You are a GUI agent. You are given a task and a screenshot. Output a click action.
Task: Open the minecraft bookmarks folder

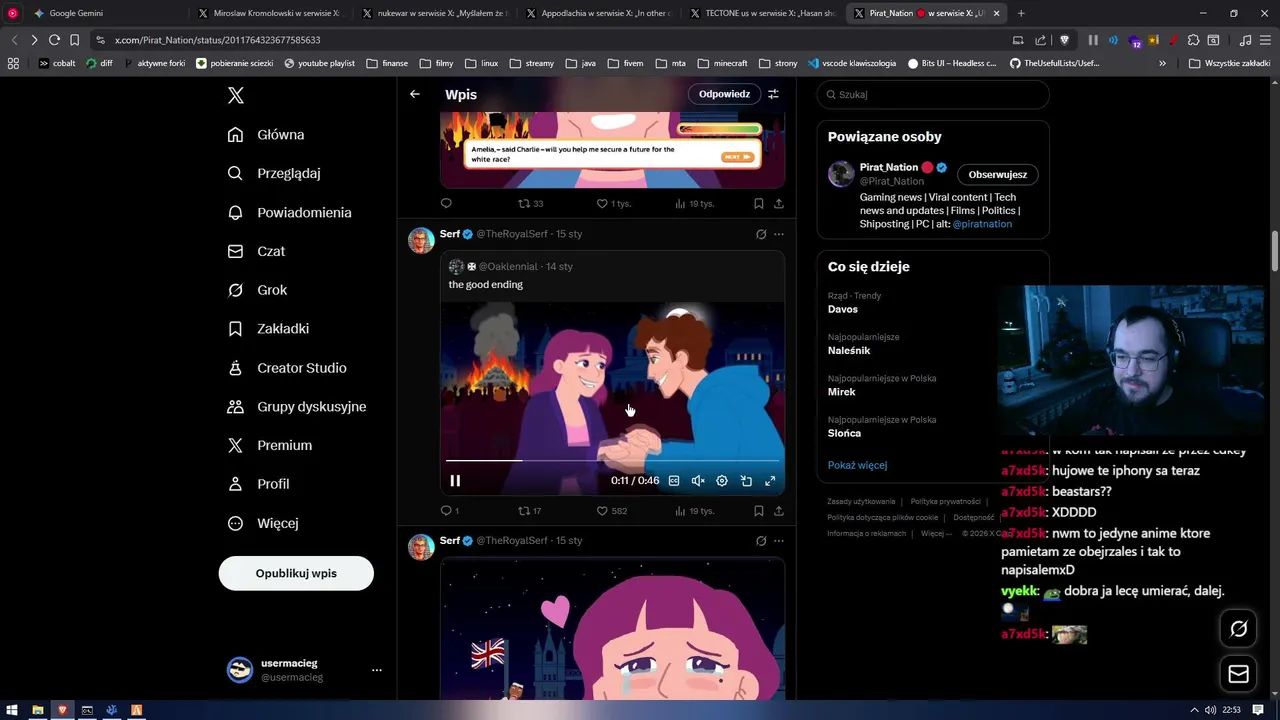(x=722, y=63)
